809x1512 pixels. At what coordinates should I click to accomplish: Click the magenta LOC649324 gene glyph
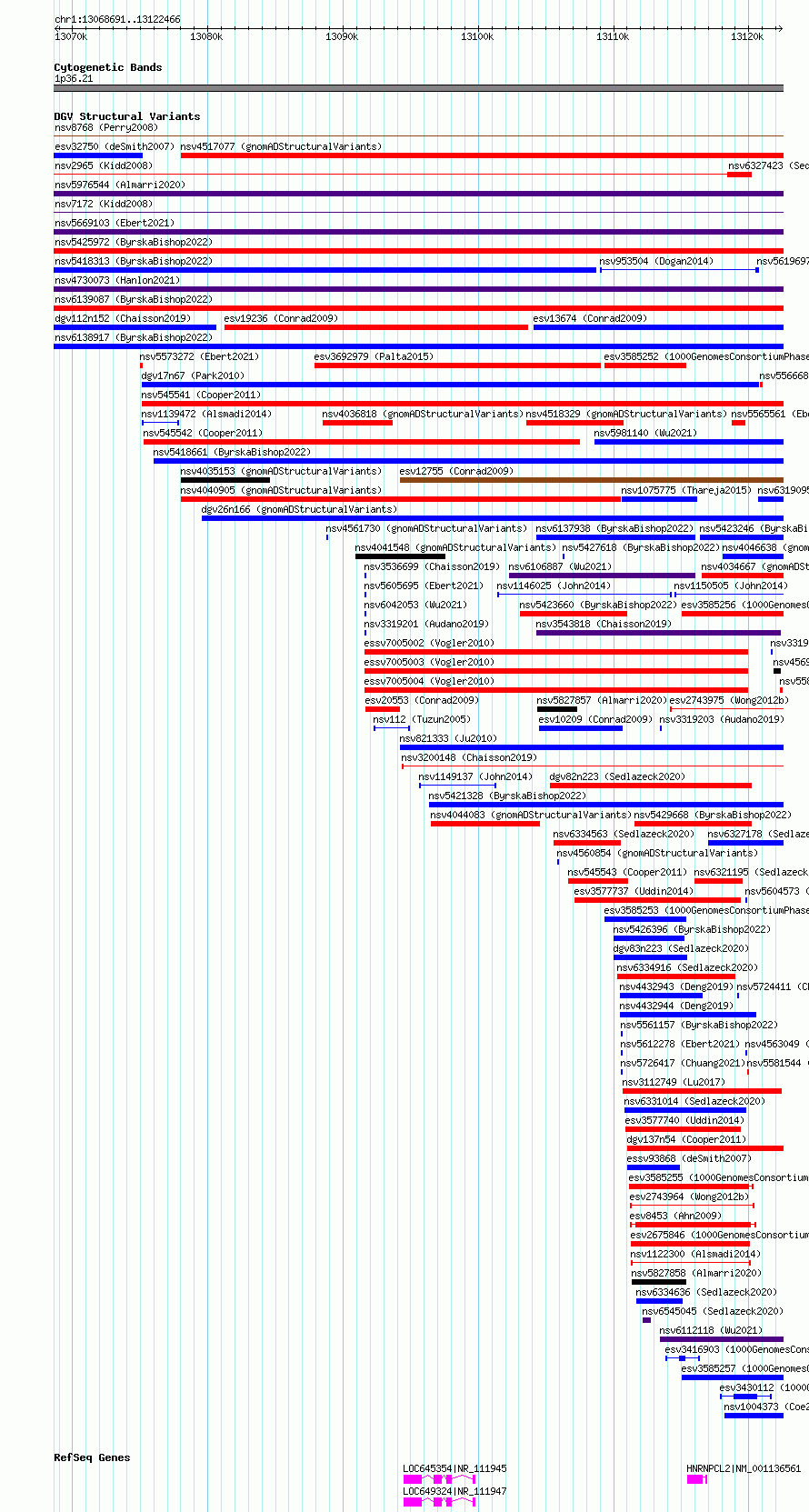pyautogui.click(x=439, y=1502)
